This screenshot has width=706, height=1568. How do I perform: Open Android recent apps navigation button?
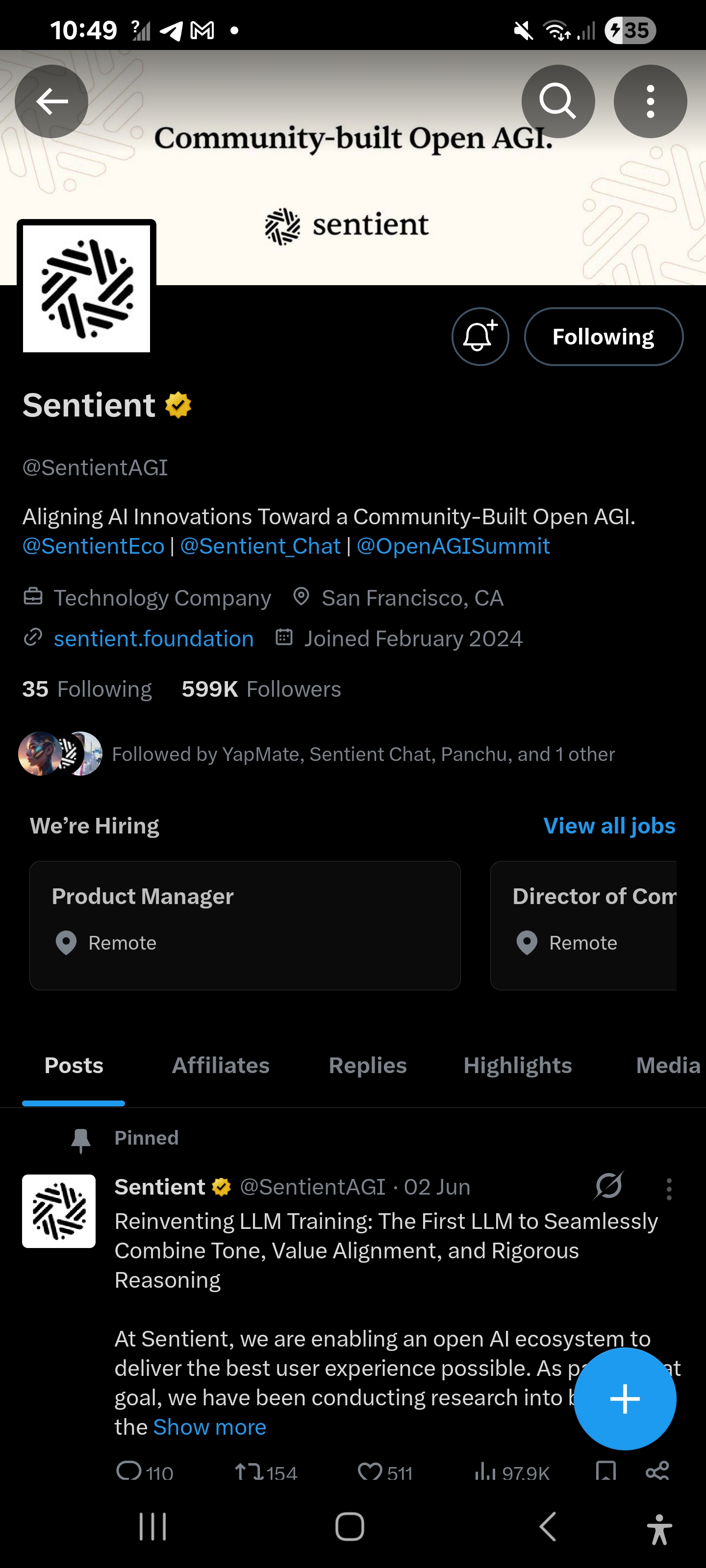(x=152, y=1527)
